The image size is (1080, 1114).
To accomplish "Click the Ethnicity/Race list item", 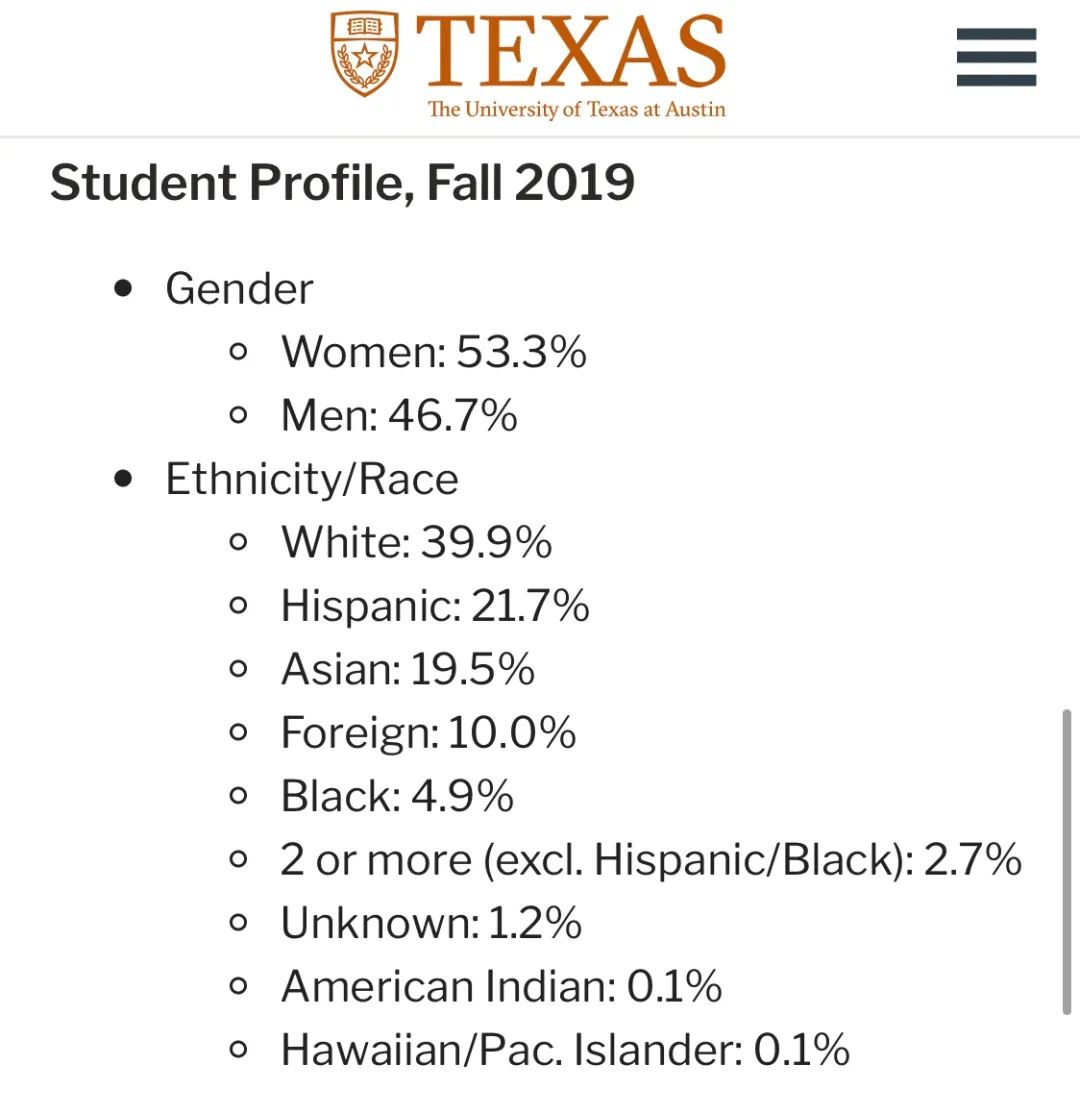I will pyautogui.click(x=312, y=479).
